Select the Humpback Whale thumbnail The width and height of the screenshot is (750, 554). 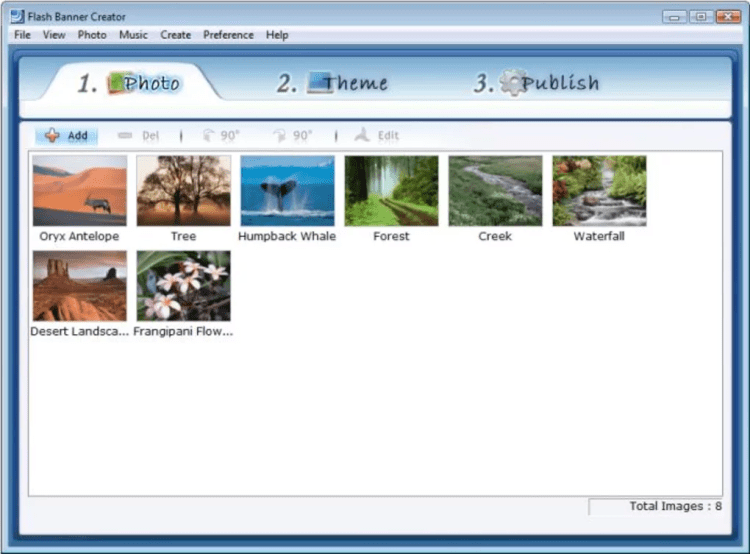coord(287,190)
